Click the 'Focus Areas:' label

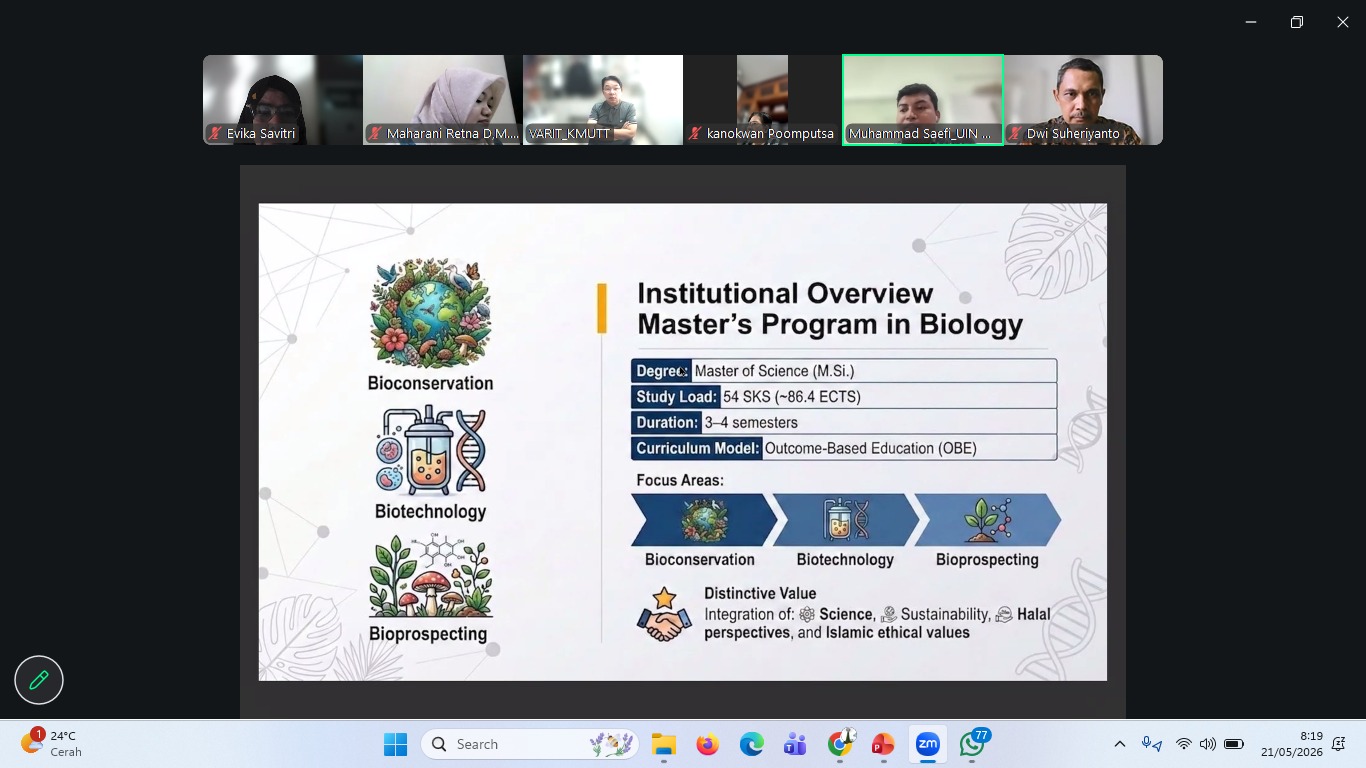[680, 481]
